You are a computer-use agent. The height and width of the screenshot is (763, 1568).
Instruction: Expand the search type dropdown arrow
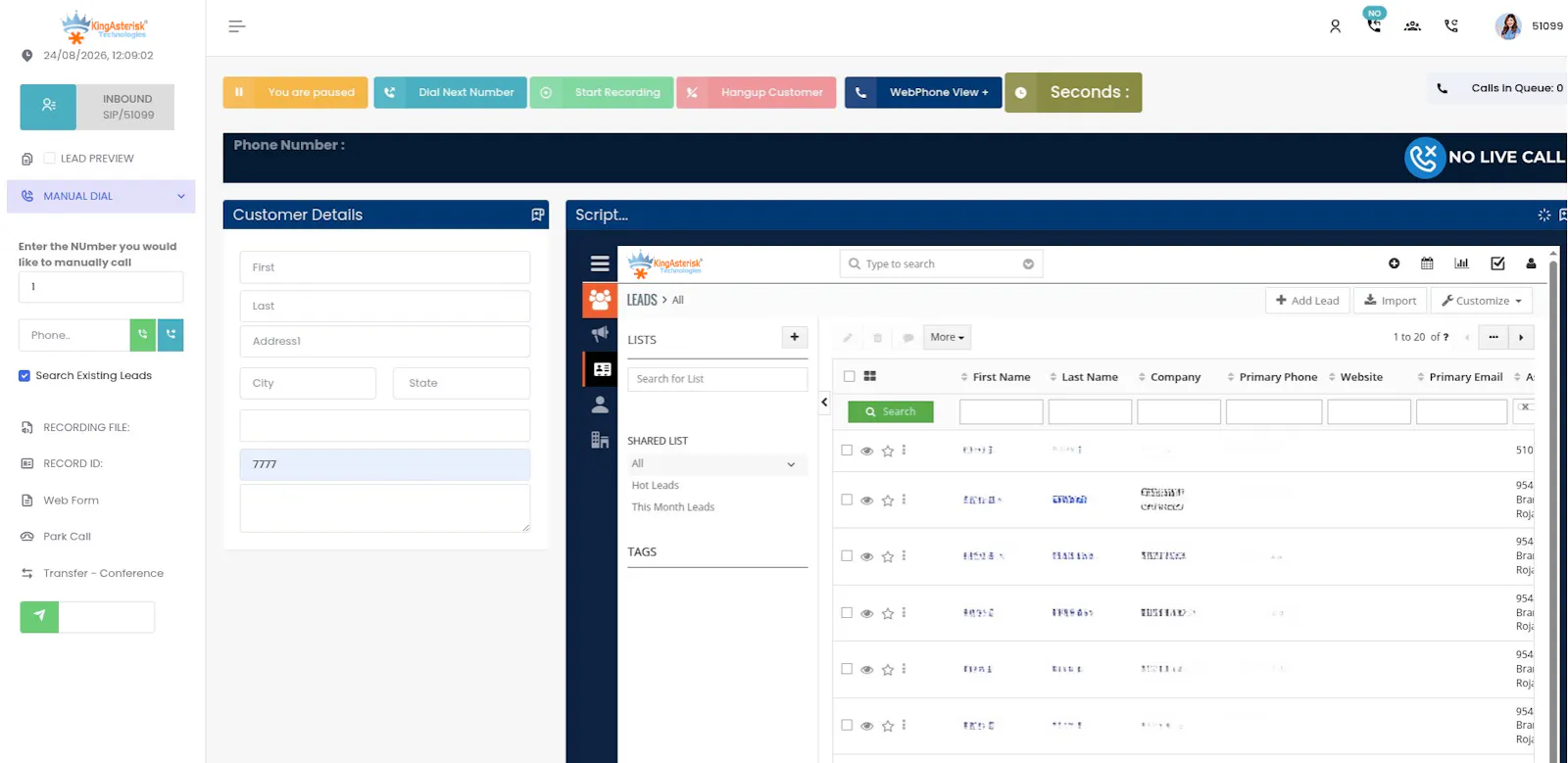click(1028, 264)
